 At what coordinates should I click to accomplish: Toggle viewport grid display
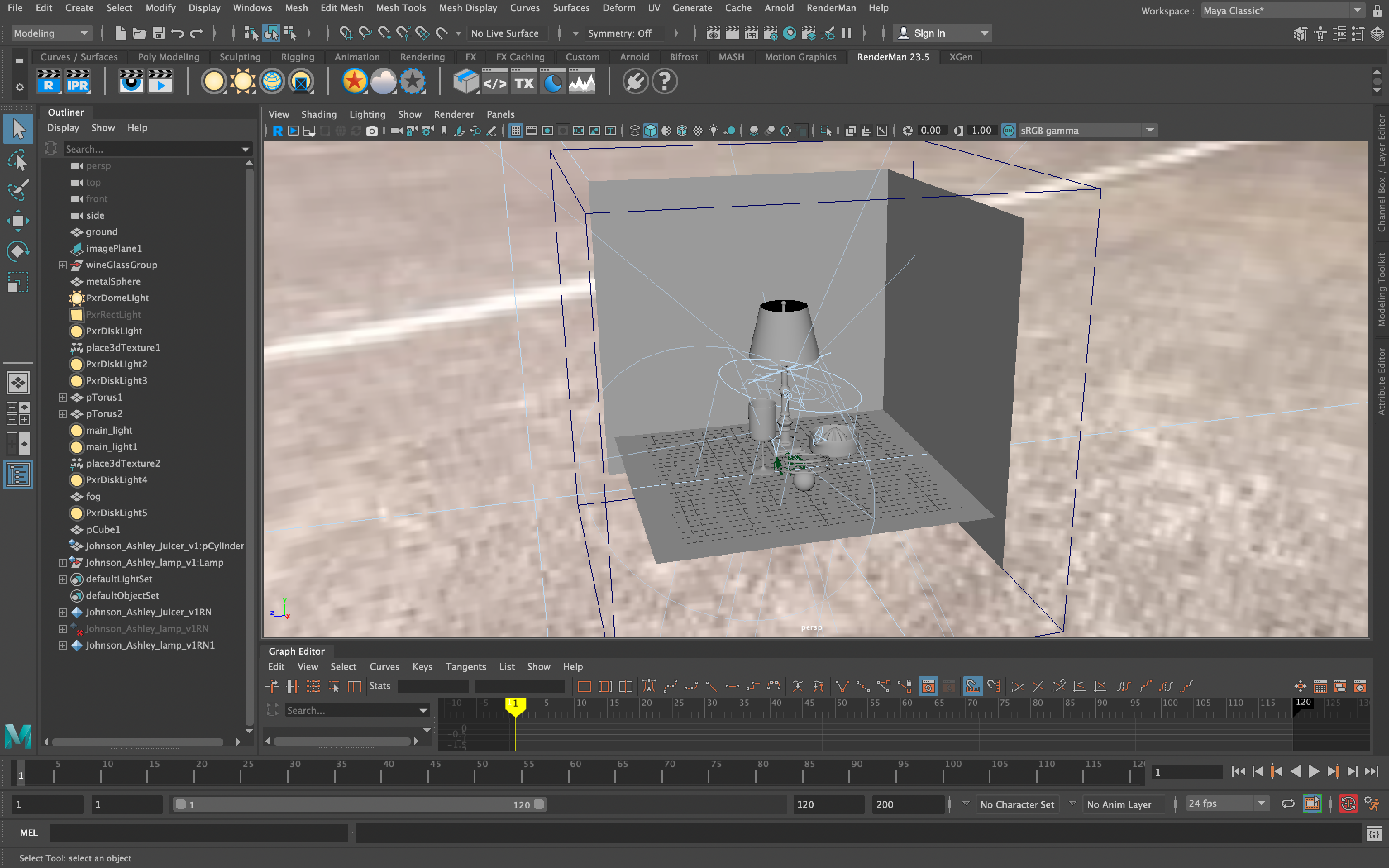click(516, 131)
